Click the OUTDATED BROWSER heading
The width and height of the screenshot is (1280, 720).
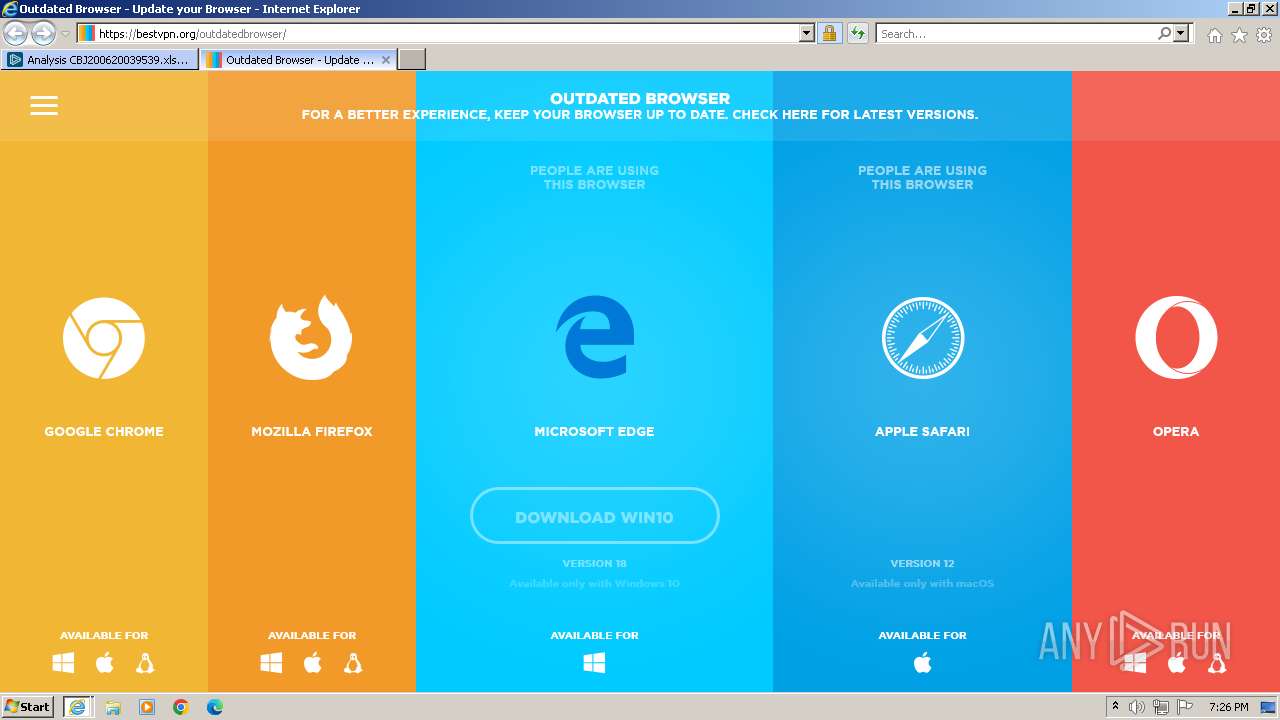point(640,99)
